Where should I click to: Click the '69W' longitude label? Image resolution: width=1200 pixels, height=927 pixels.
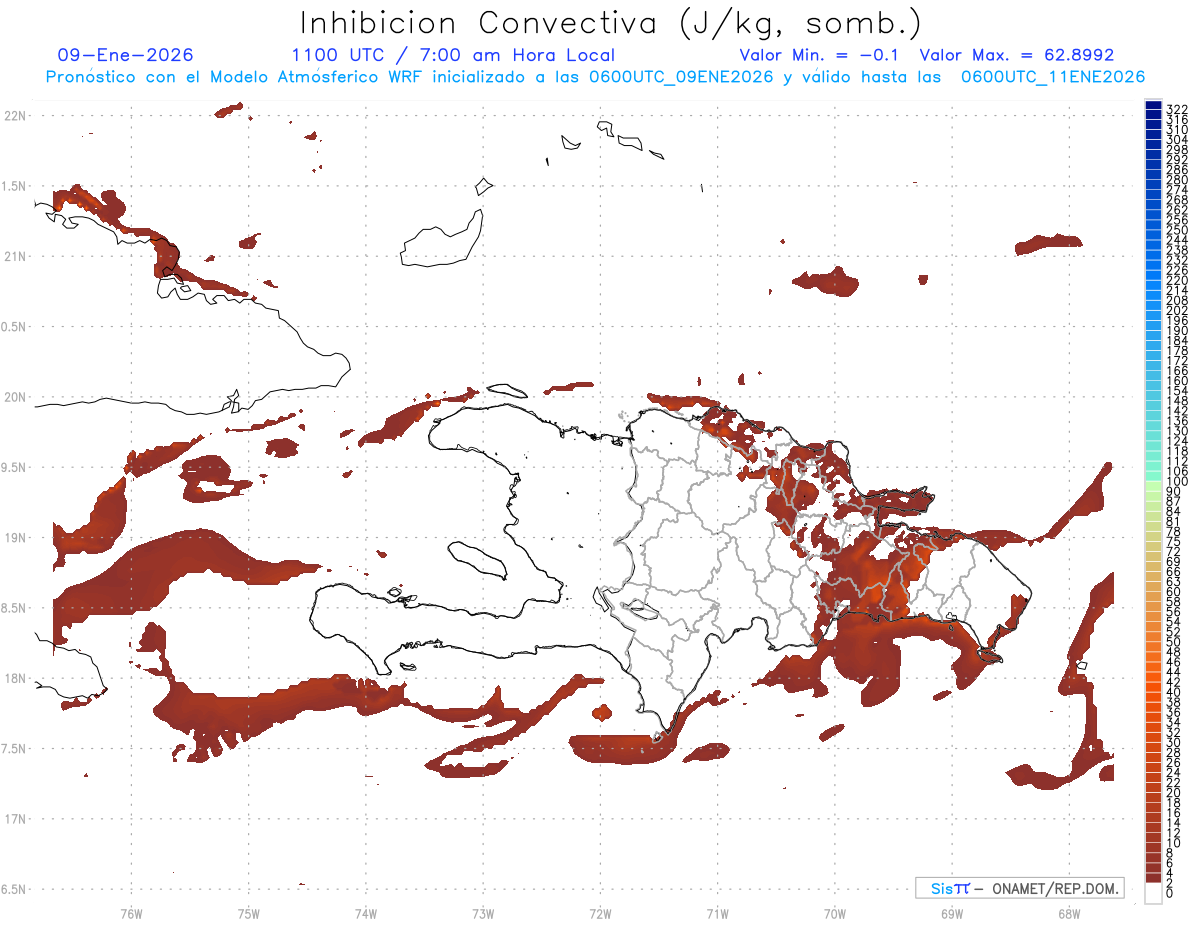(951, 913)
